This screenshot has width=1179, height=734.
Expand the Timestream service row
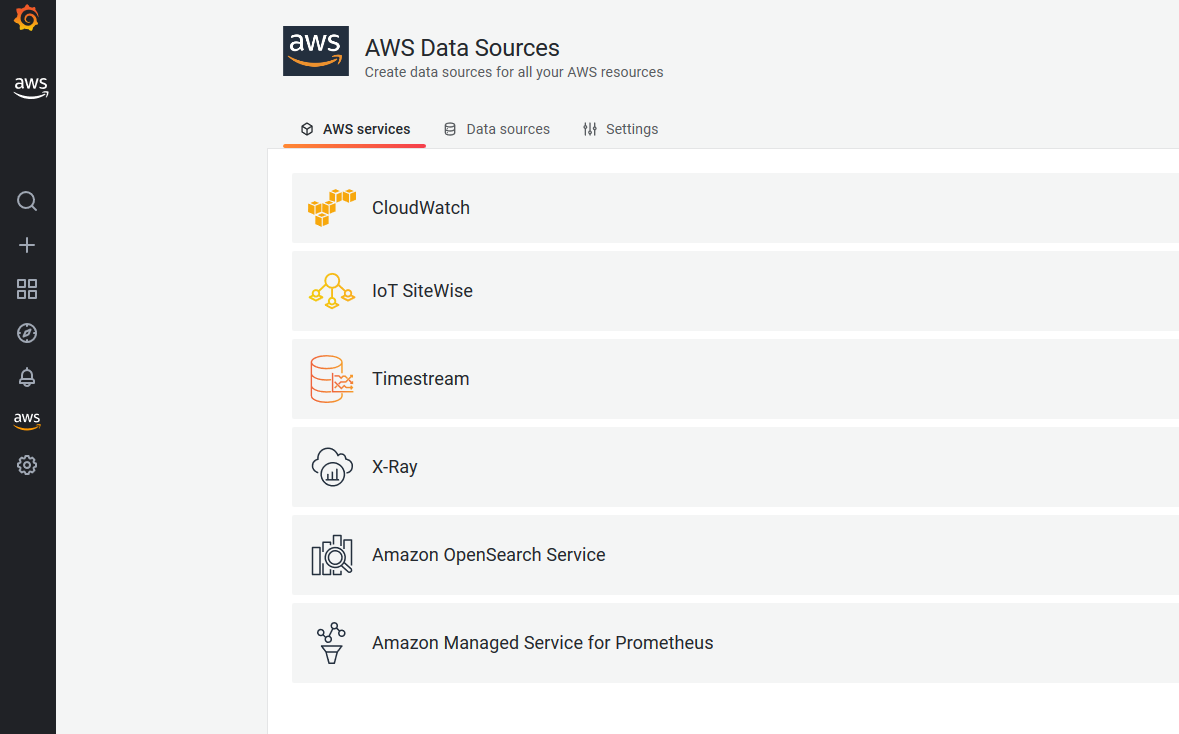pyautogui.click(x=735, y=379)
